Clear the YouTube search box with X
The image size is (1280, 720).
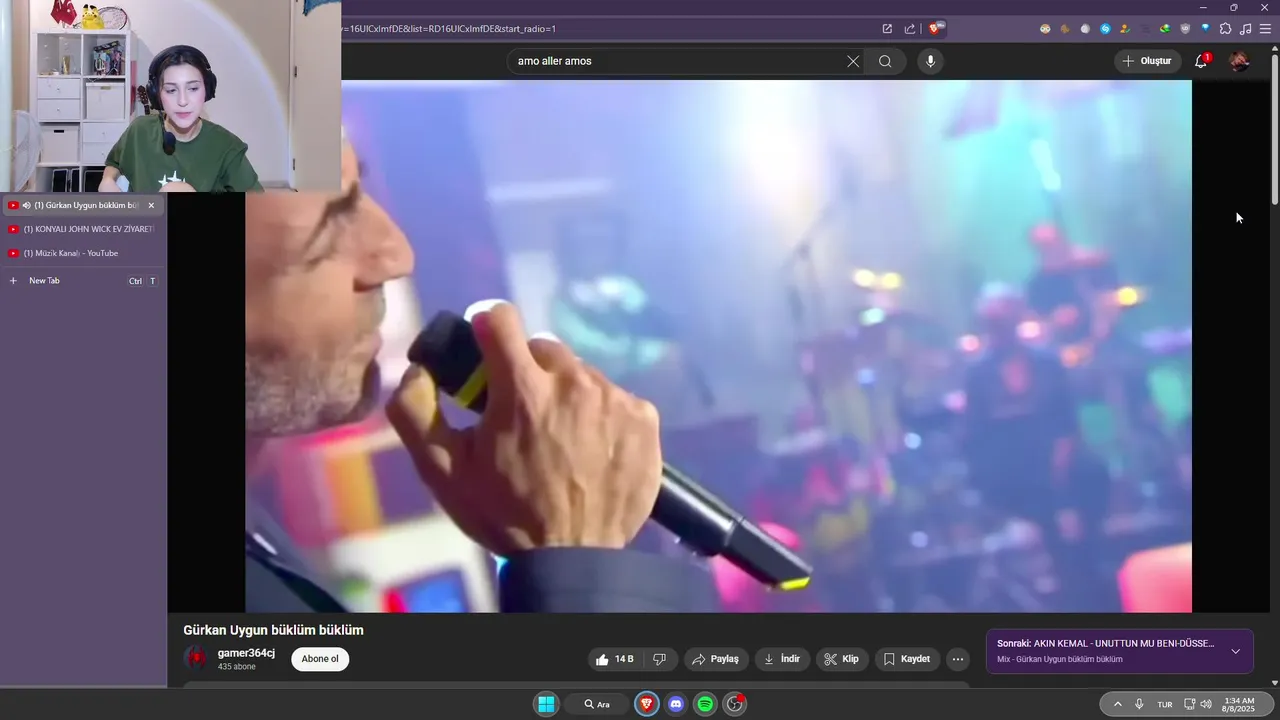[853, 61]
